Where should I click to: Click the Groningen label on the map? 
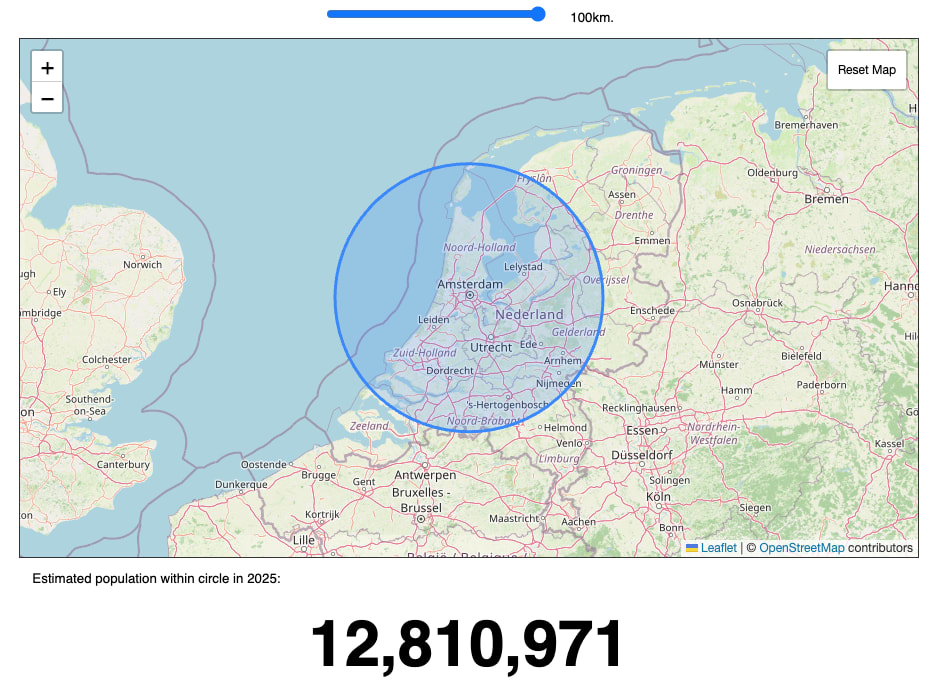pyautogui.click(x=637, y=170)
